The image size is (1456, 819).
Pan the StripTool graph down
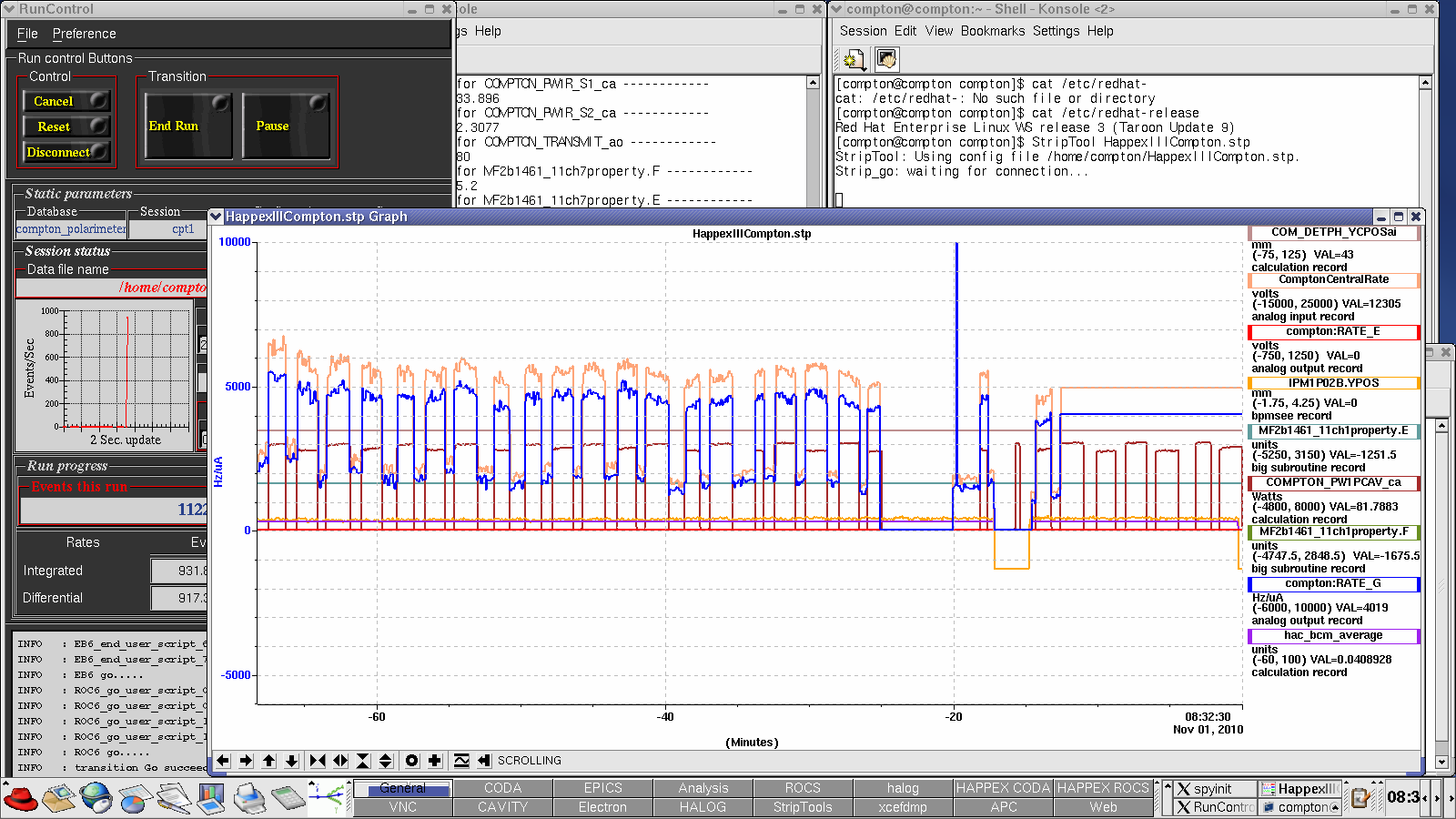291,761
